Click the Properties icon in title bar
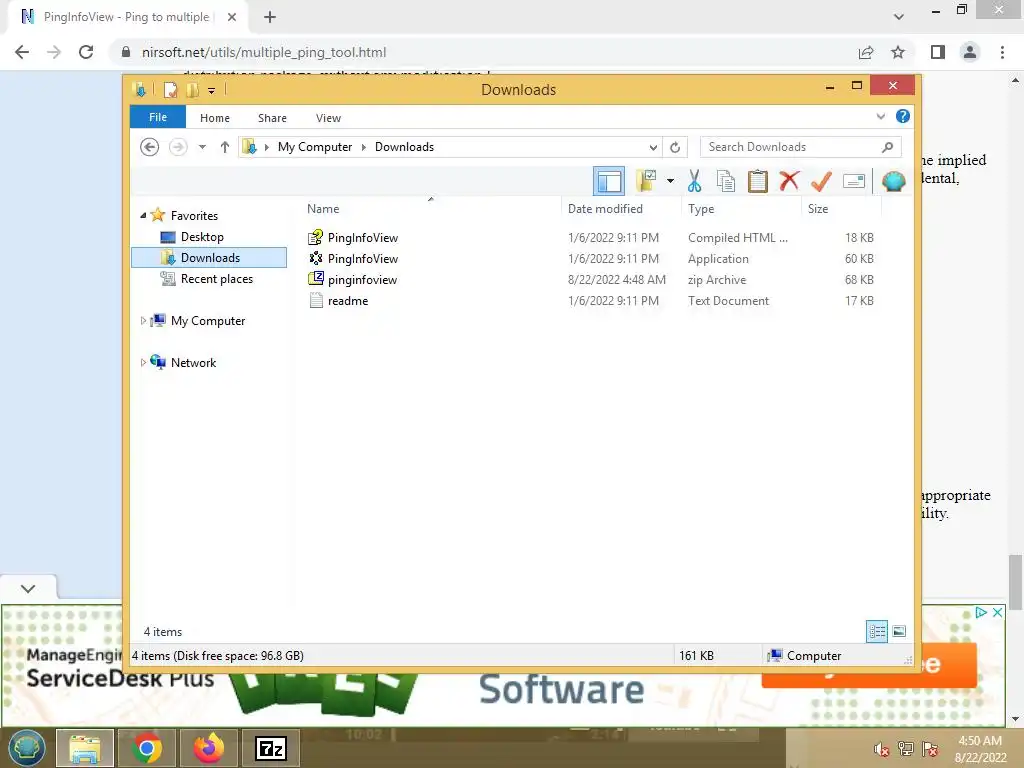This screenshot has width=1024, height=768. click(x=170, y=89)
